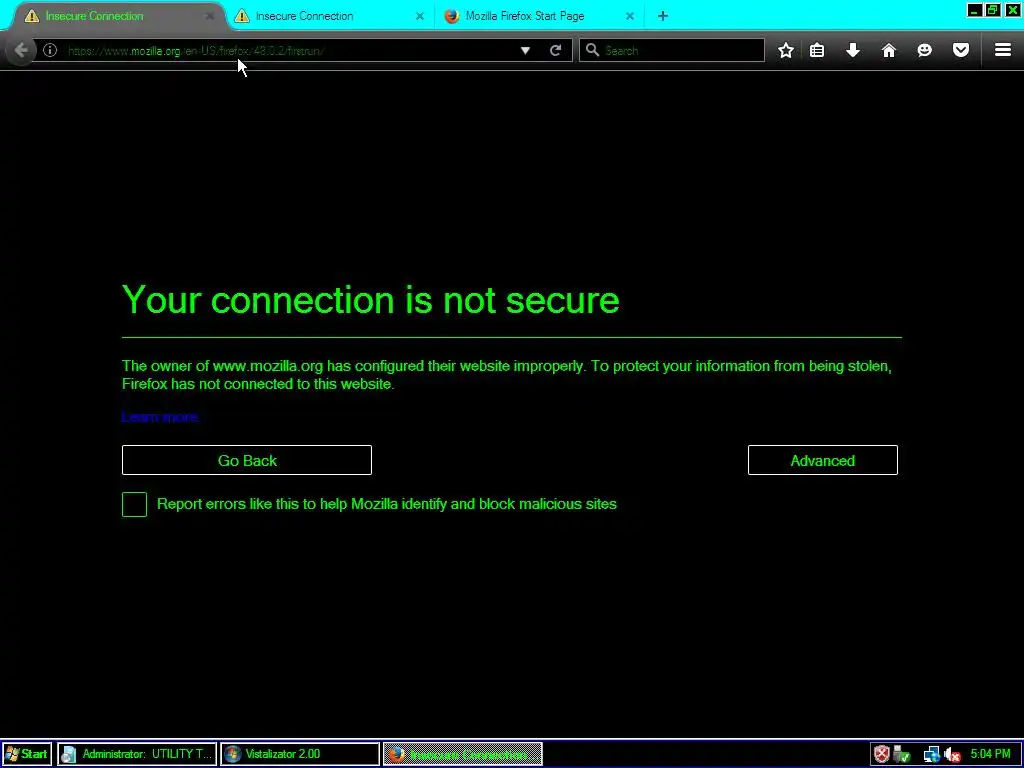Click the 5:04 PM clock
The height and width of the screenshot is (768, 1024).
(x=991, y=754)
